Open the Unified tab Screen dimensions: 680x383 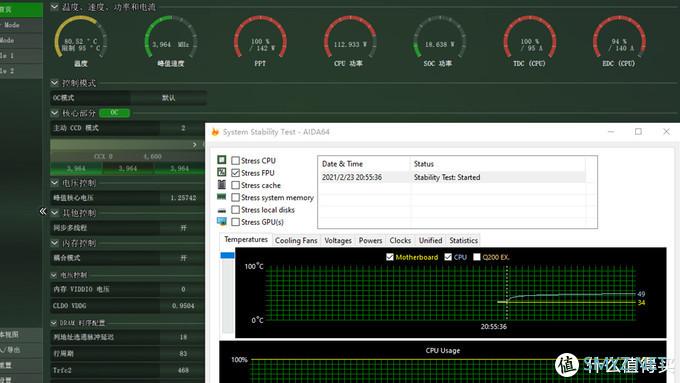pyautogui.click(x=430, y=240)
